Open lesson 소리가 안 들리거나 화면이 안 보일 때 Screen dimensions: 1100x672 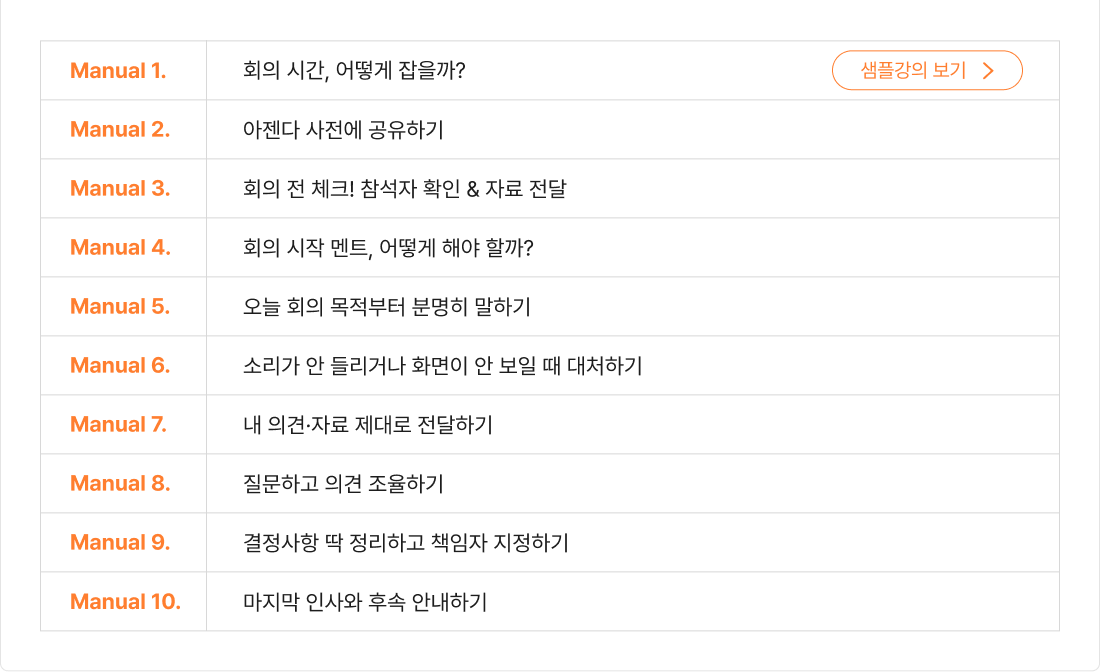(x=442, y=365)
